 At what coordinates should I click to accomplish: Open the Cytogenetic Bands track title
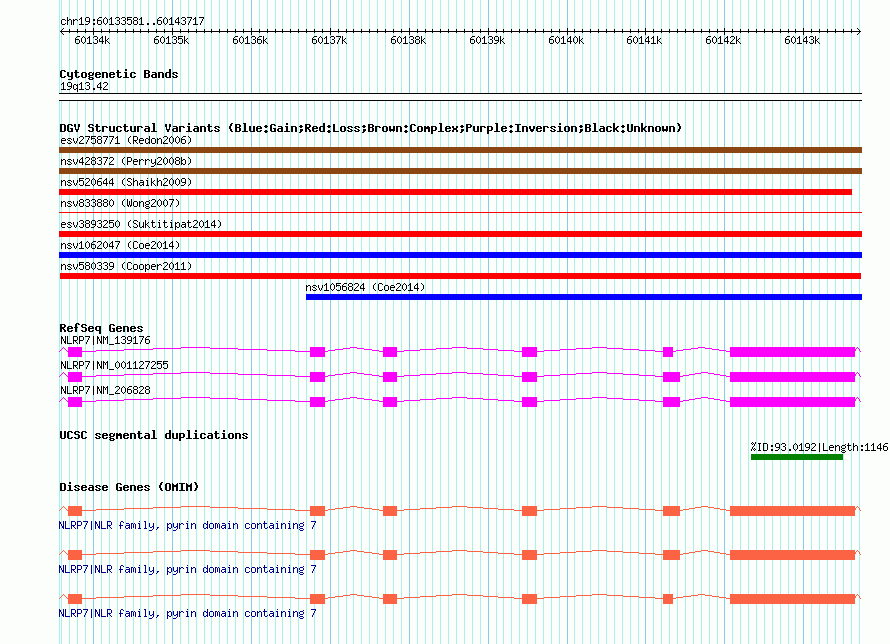(119, 74)
